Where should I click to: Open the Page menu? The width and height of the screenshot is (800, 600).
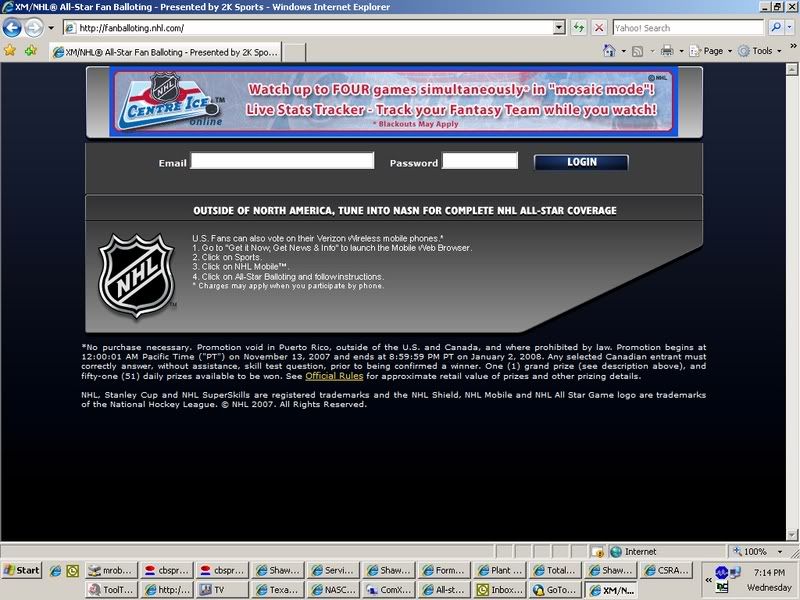[711, 51]
